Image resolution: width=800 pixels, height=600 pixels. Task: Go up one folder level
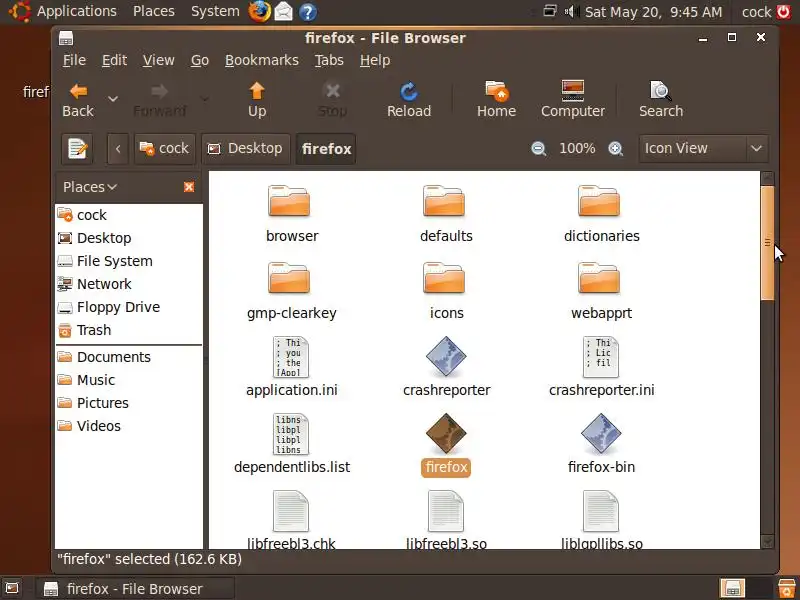[x=257, y=99]
